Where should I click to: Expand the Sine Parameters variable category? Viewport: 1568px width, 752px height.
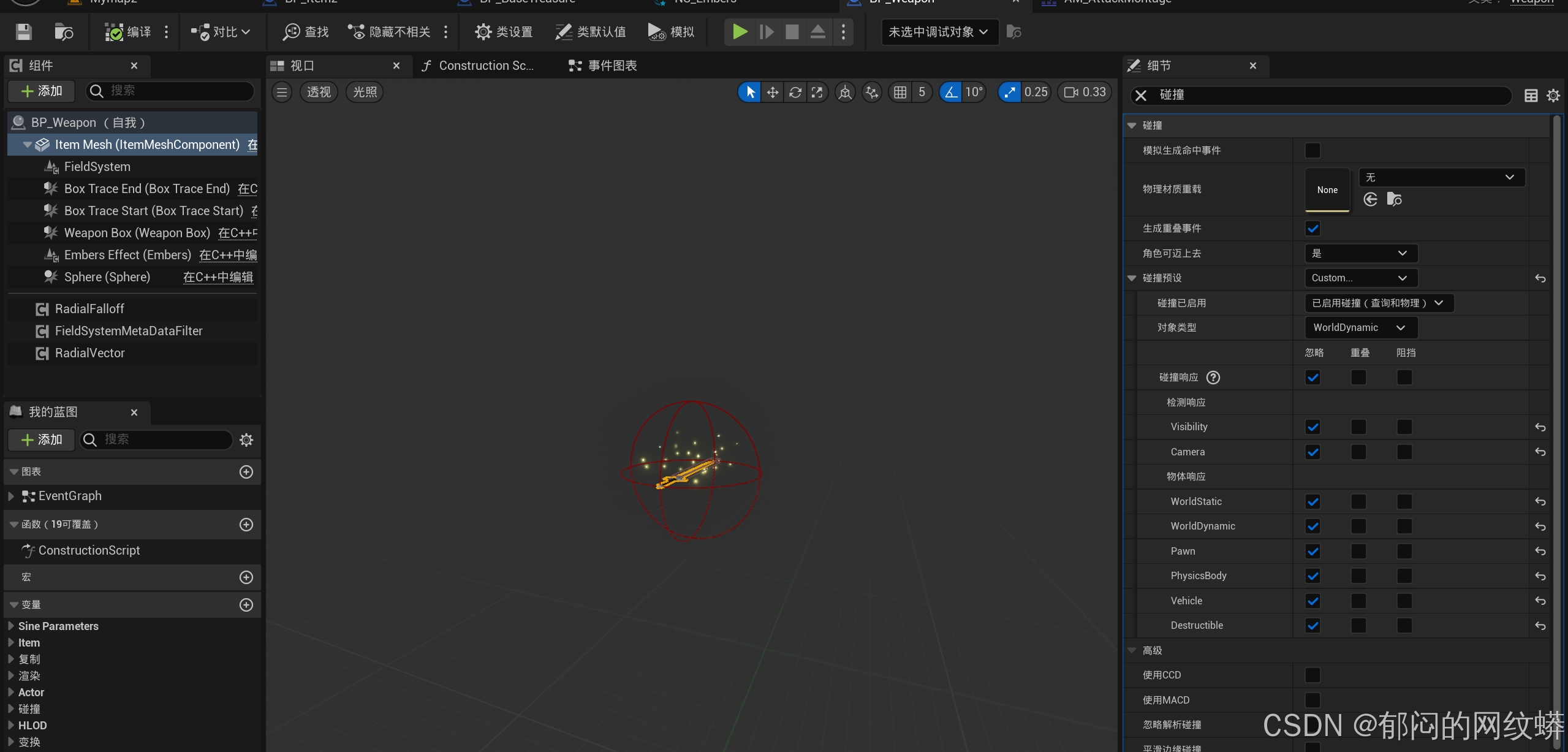click(11, 626)
